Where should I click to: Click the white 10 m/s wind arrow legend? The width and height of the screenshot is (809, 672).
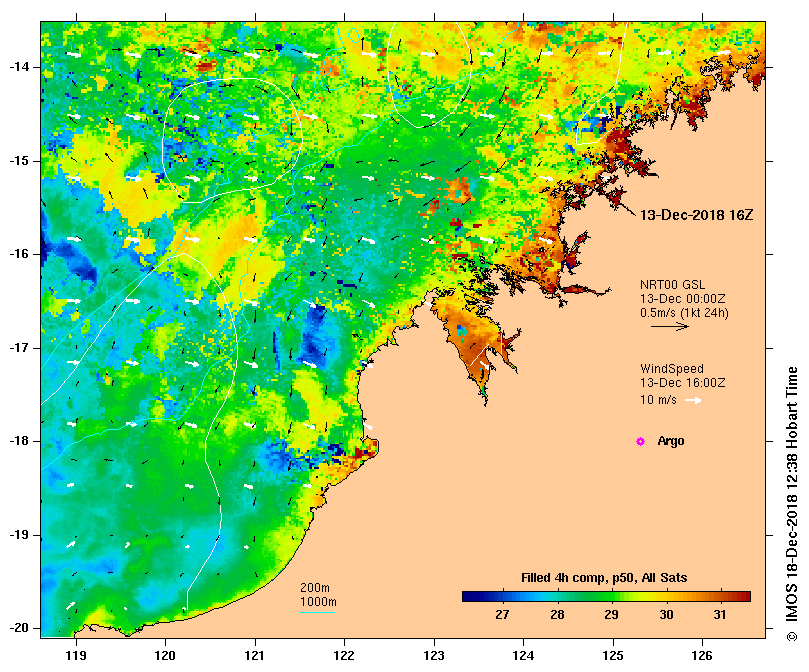pos(693,400)
